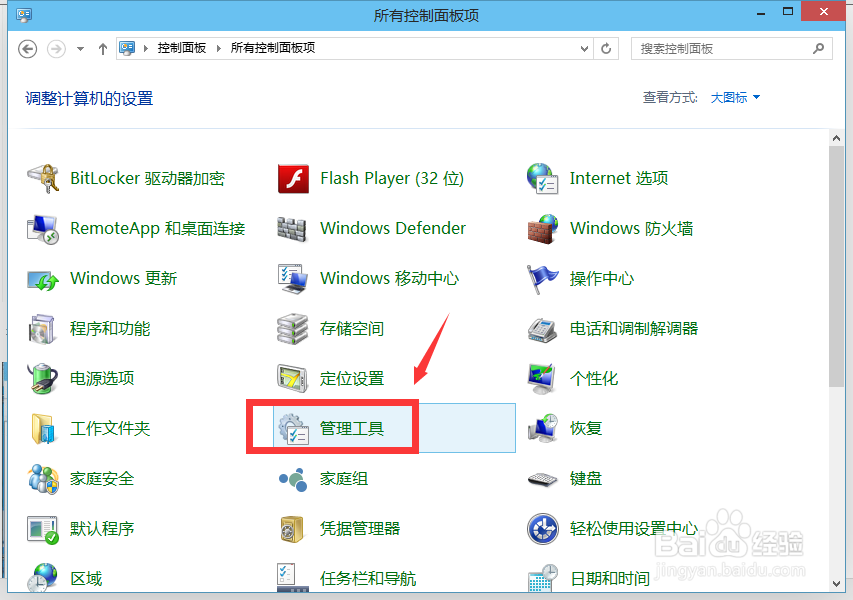
Task: Refresh the control panel view
Action: (606, 48)
